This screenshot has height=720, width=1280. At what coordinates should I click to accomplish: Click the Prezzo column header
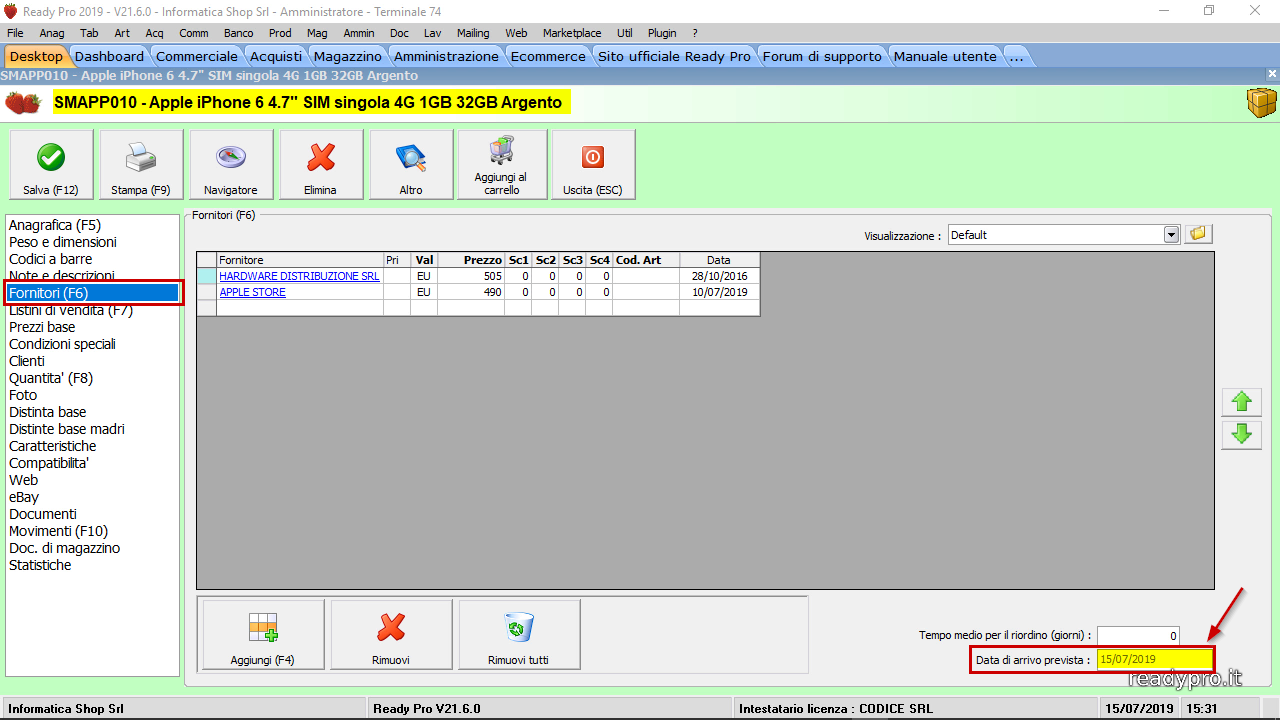471,260
